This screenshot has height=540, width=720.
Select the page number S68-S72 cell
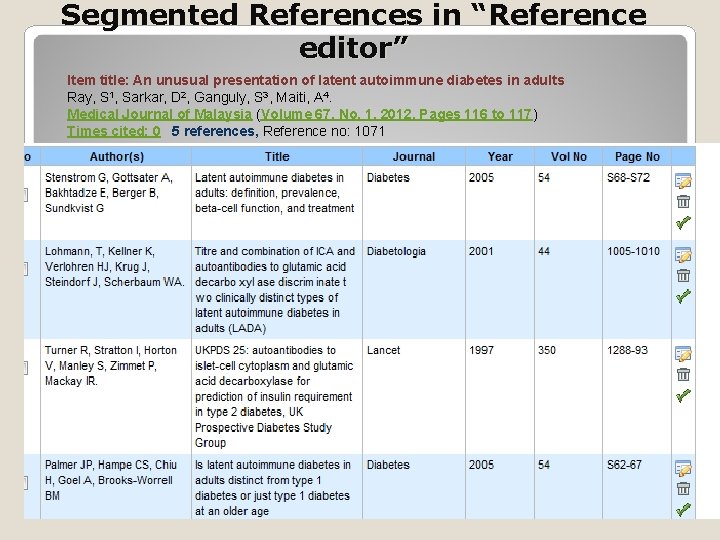pyautogui.click(x=637, y=203)
